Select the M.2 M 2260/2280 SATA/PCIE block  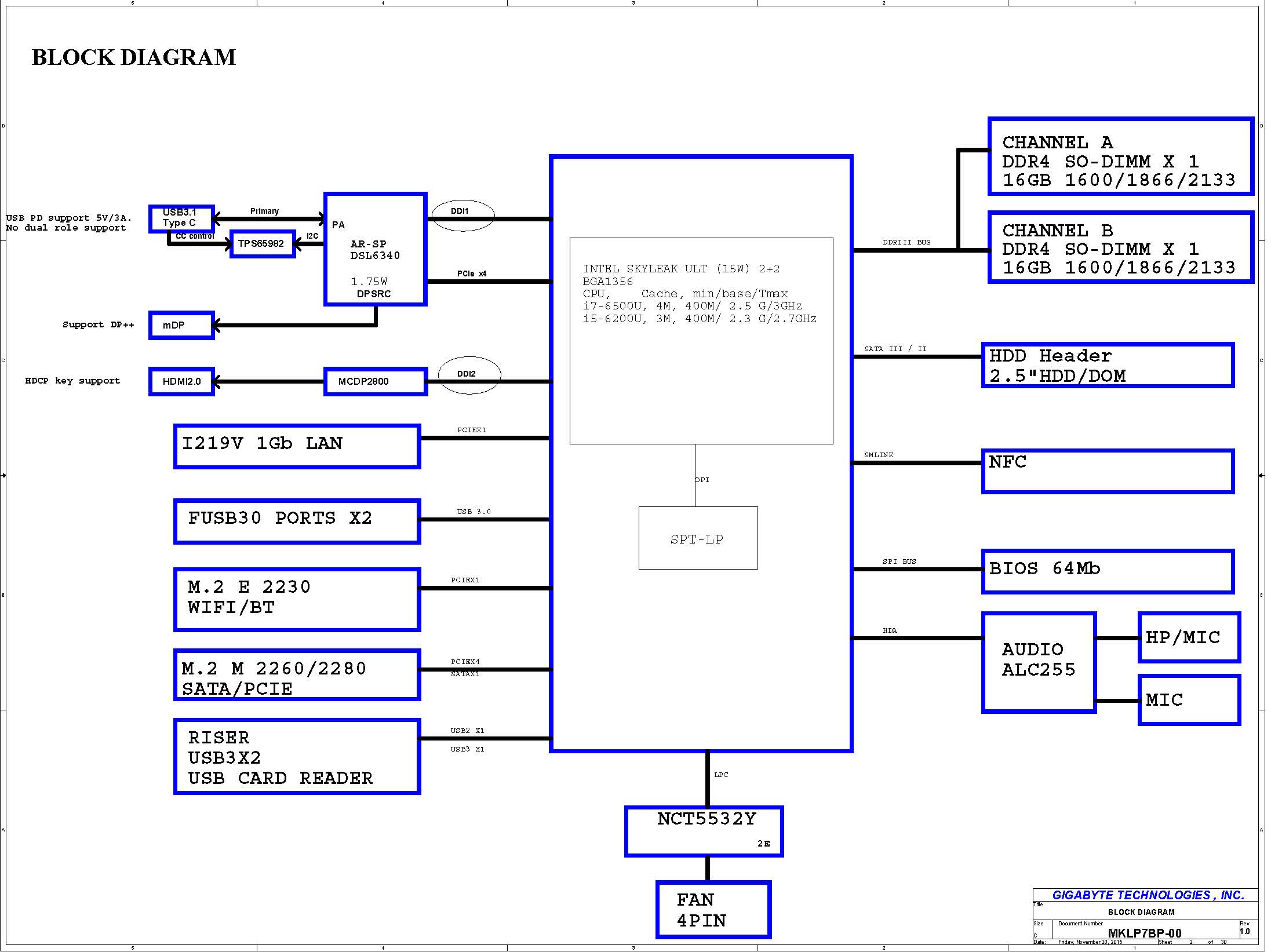click(297, 674)
